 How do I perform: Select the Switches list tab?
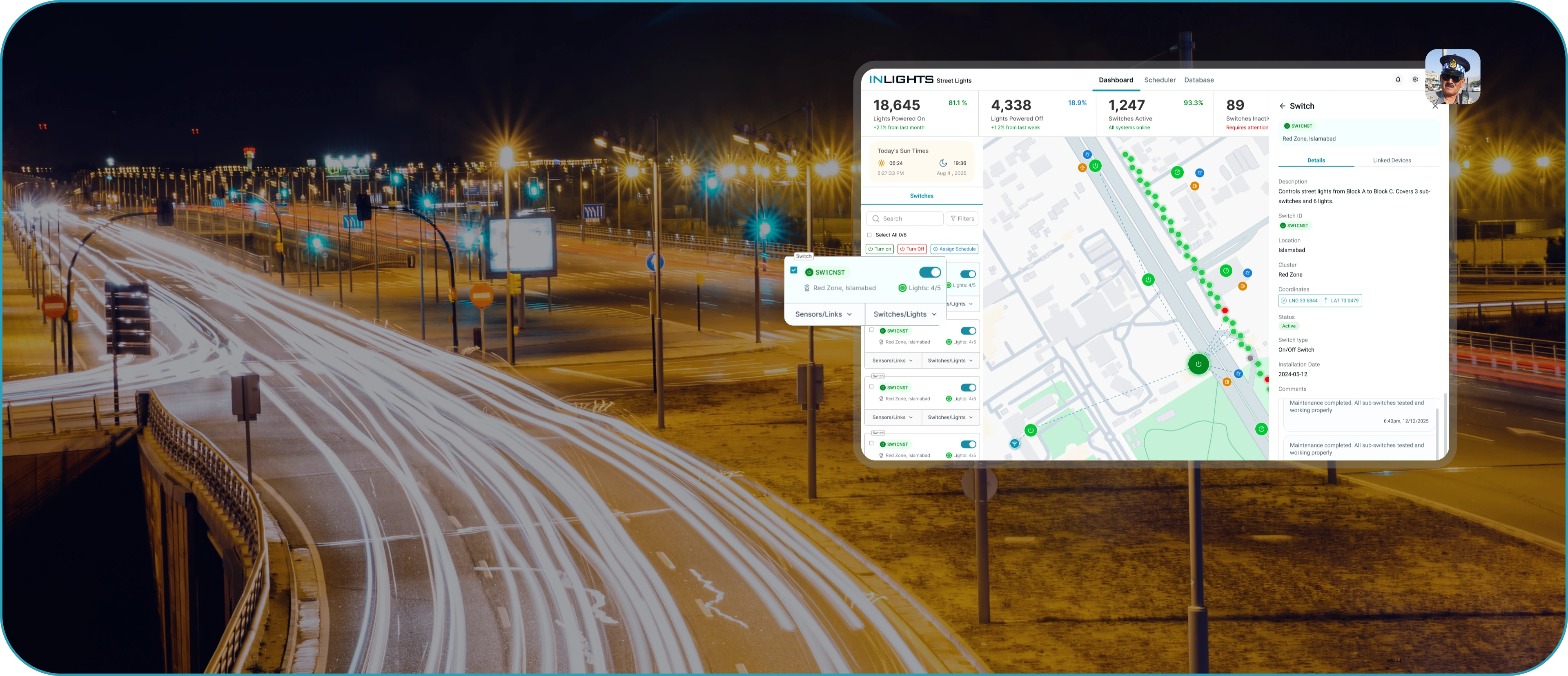(922, 196)
